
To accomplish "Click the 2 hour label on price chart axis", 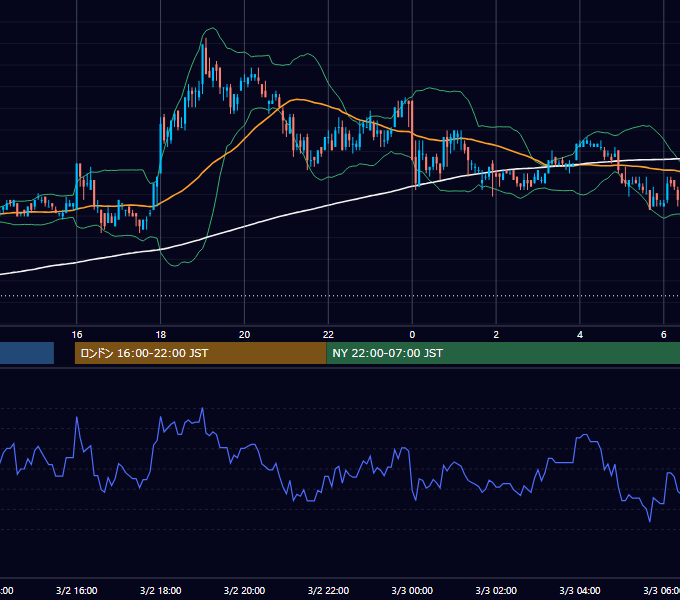I will 496,334.
